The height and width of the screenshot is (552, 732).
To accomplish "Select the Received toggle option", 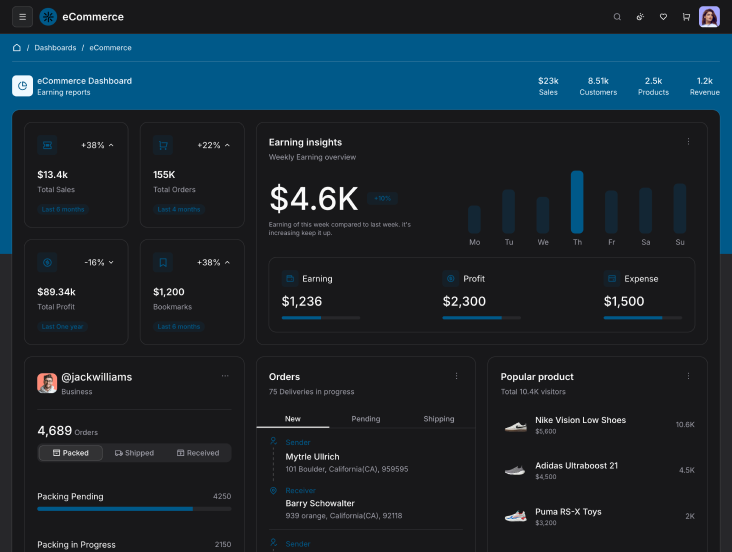I will (198, 453).
